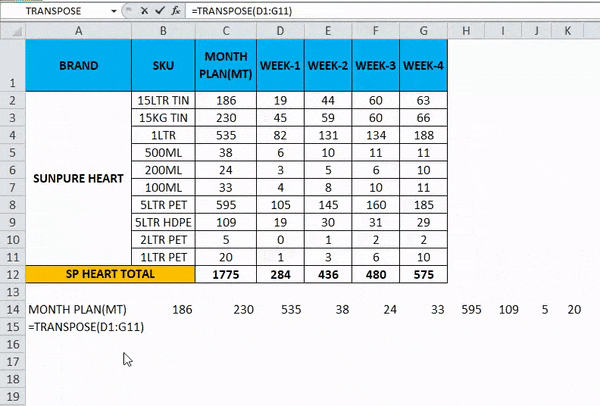Click the SP HEART TOTAL cell
The height and width of the screenshot is (406, 600).
tap(110, 274)
